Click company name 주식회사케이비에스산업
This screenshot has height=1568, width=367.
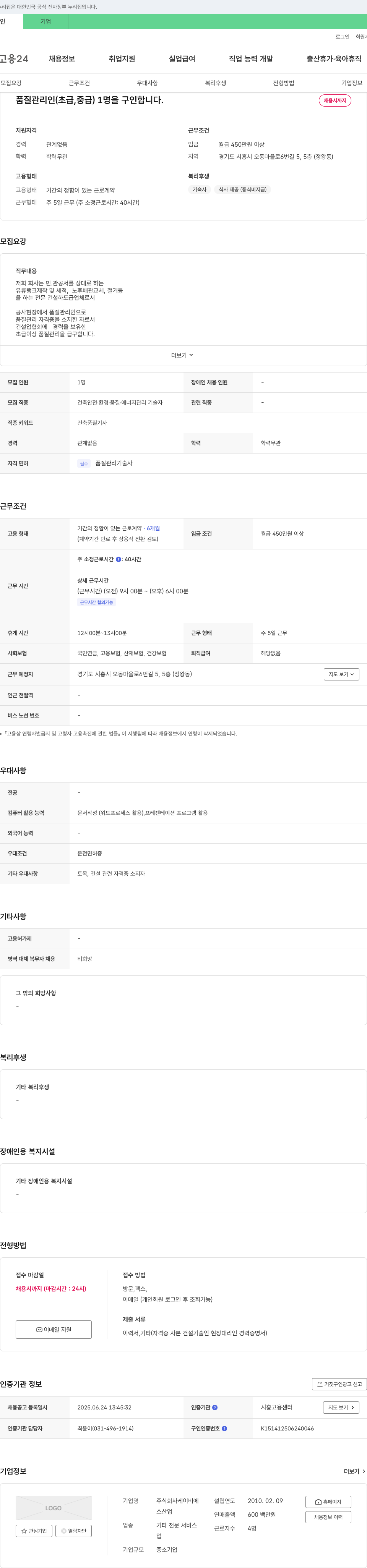178,1506
